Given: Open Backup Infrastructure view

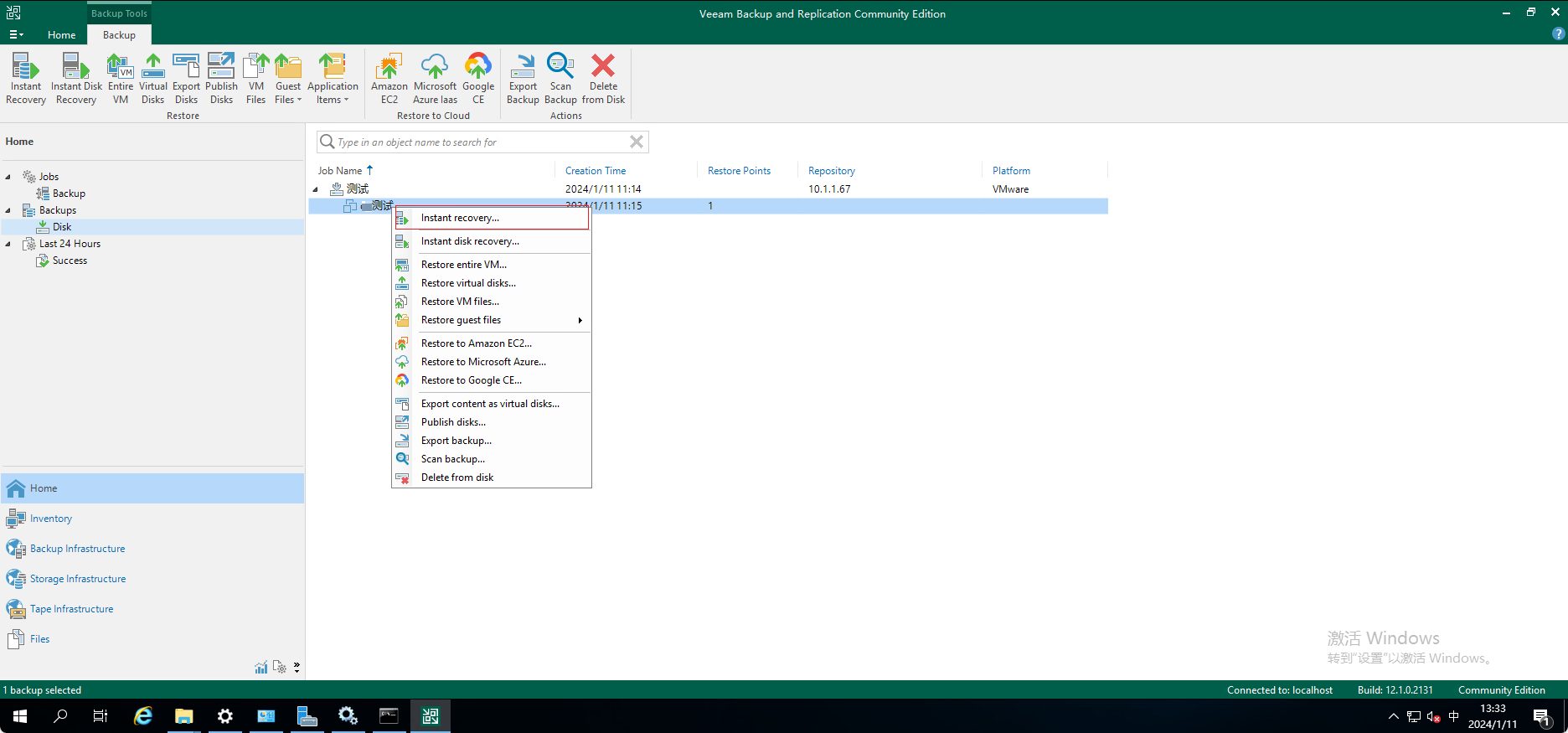Looking at the screenshot, I should (x=152, y=549).
